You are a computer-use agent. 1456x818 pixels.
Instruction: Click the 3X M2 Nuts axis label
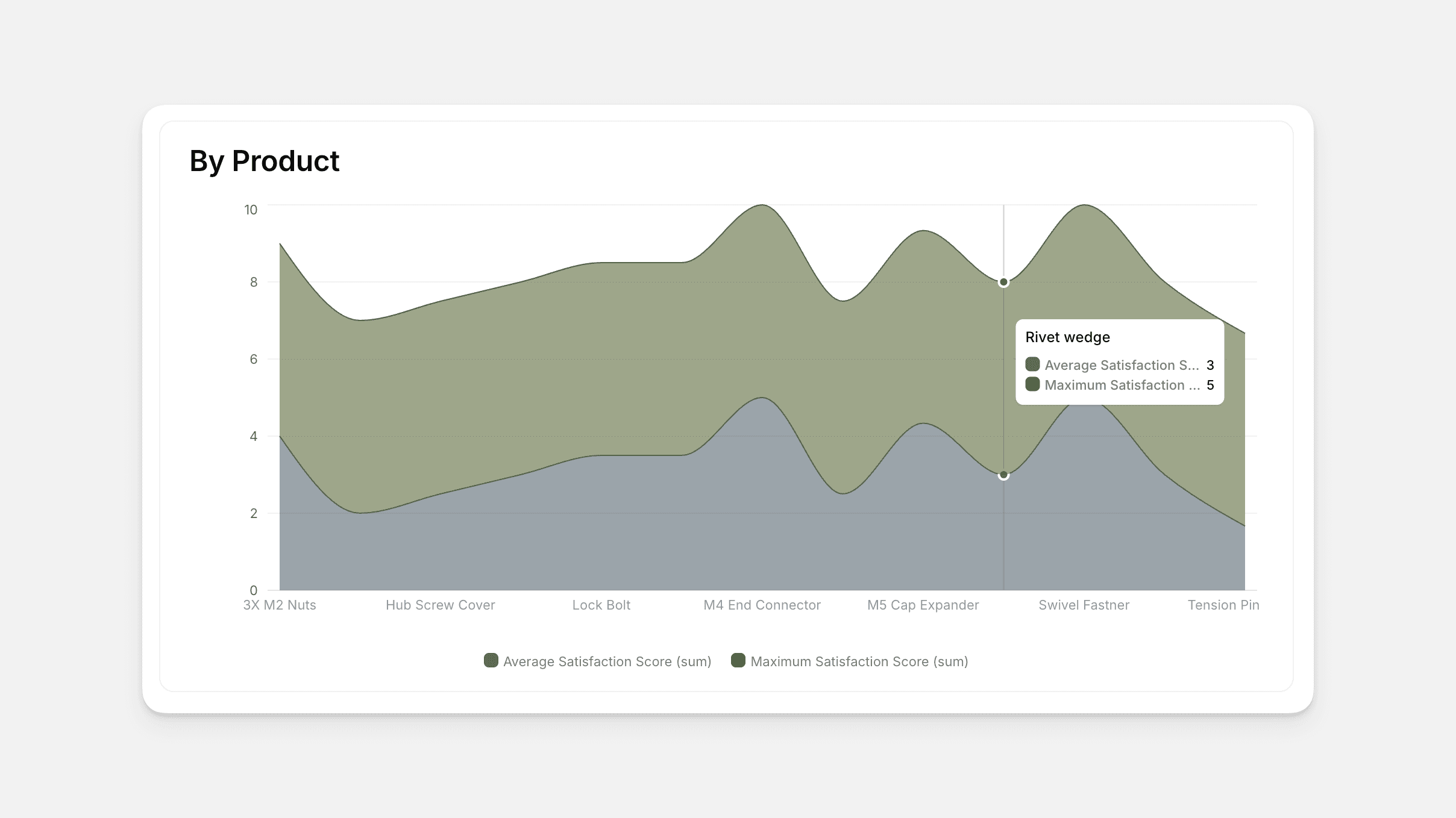pyautogui.click(x=280, y=605)
